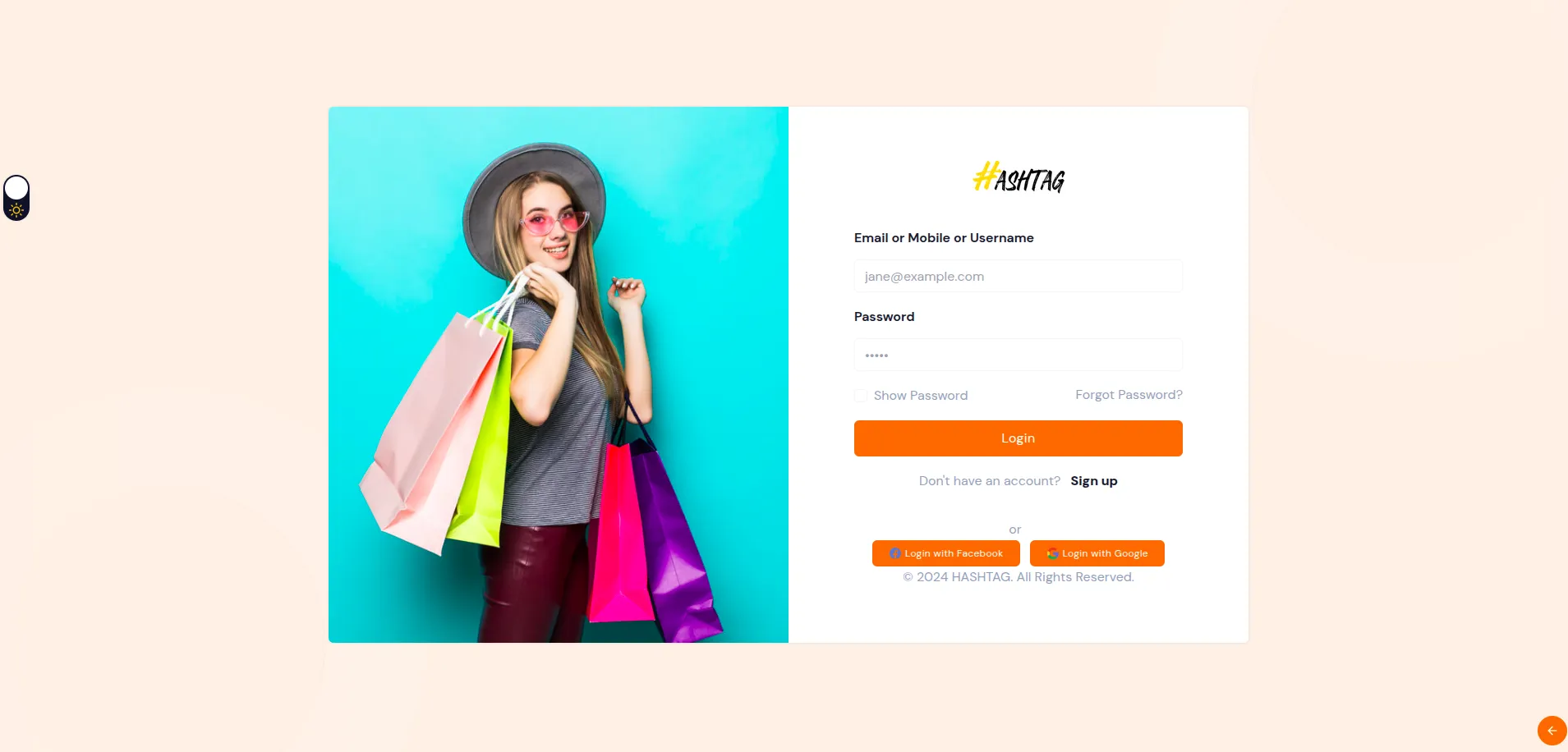Focus the Password input field
1568x752 pixels.
pyautogui.click(x=1019, y=355)
